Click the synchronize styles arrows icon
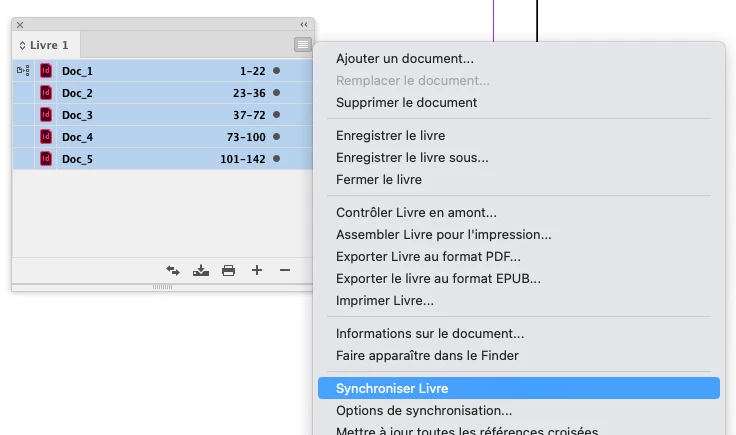 (x=173, y=270)
